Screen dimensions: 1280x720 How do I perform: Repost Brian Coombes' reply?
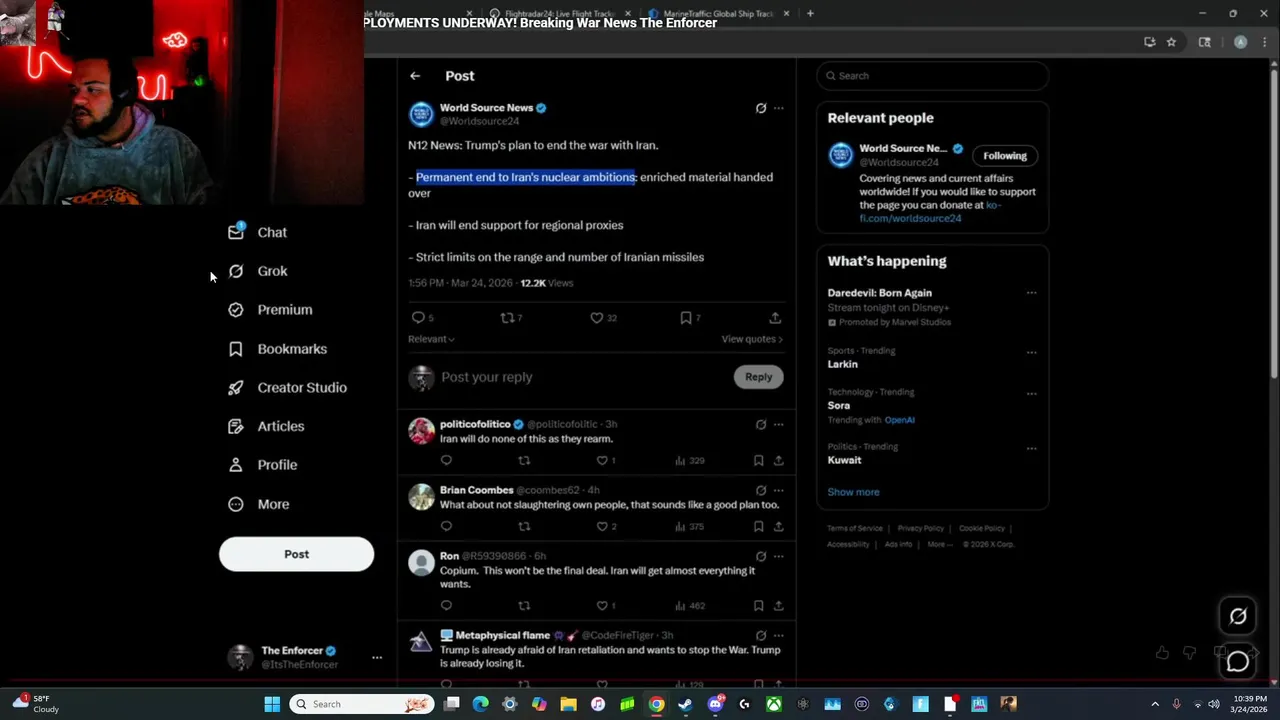(524, 527)
